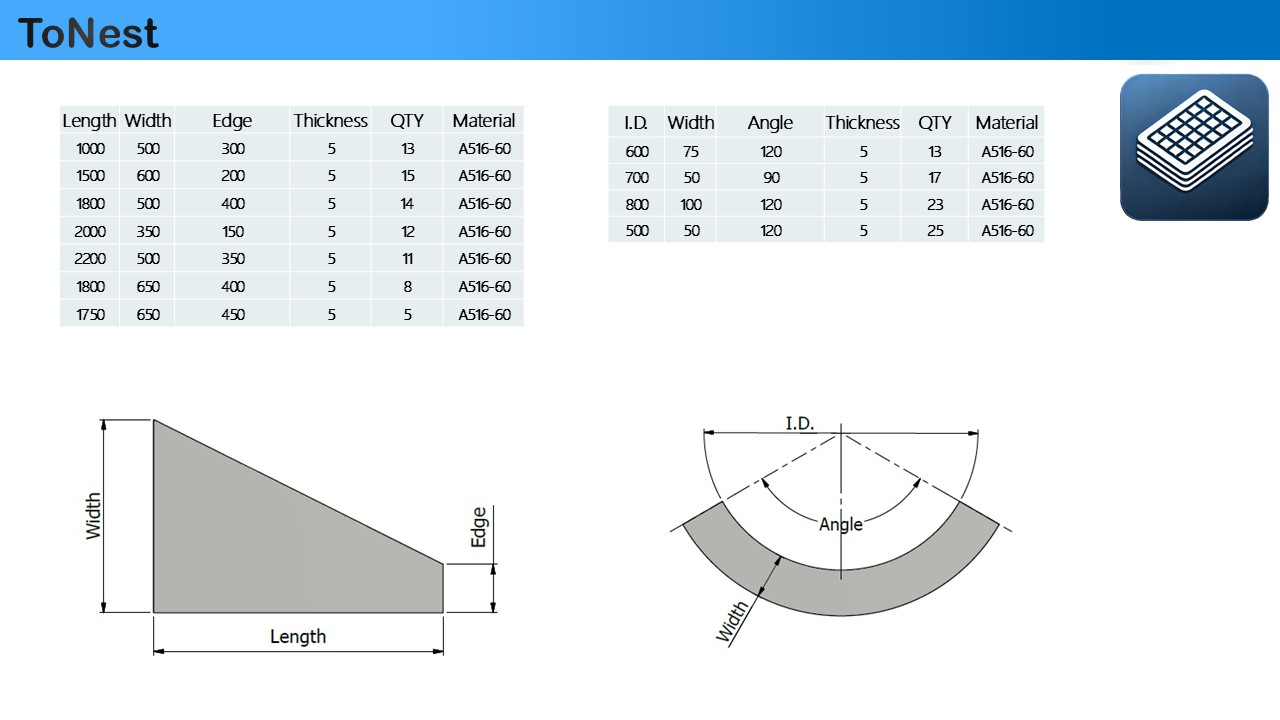Click the Material header of the left table
The width and height of the screenshot is (1280, 720).
pos(484,121)
